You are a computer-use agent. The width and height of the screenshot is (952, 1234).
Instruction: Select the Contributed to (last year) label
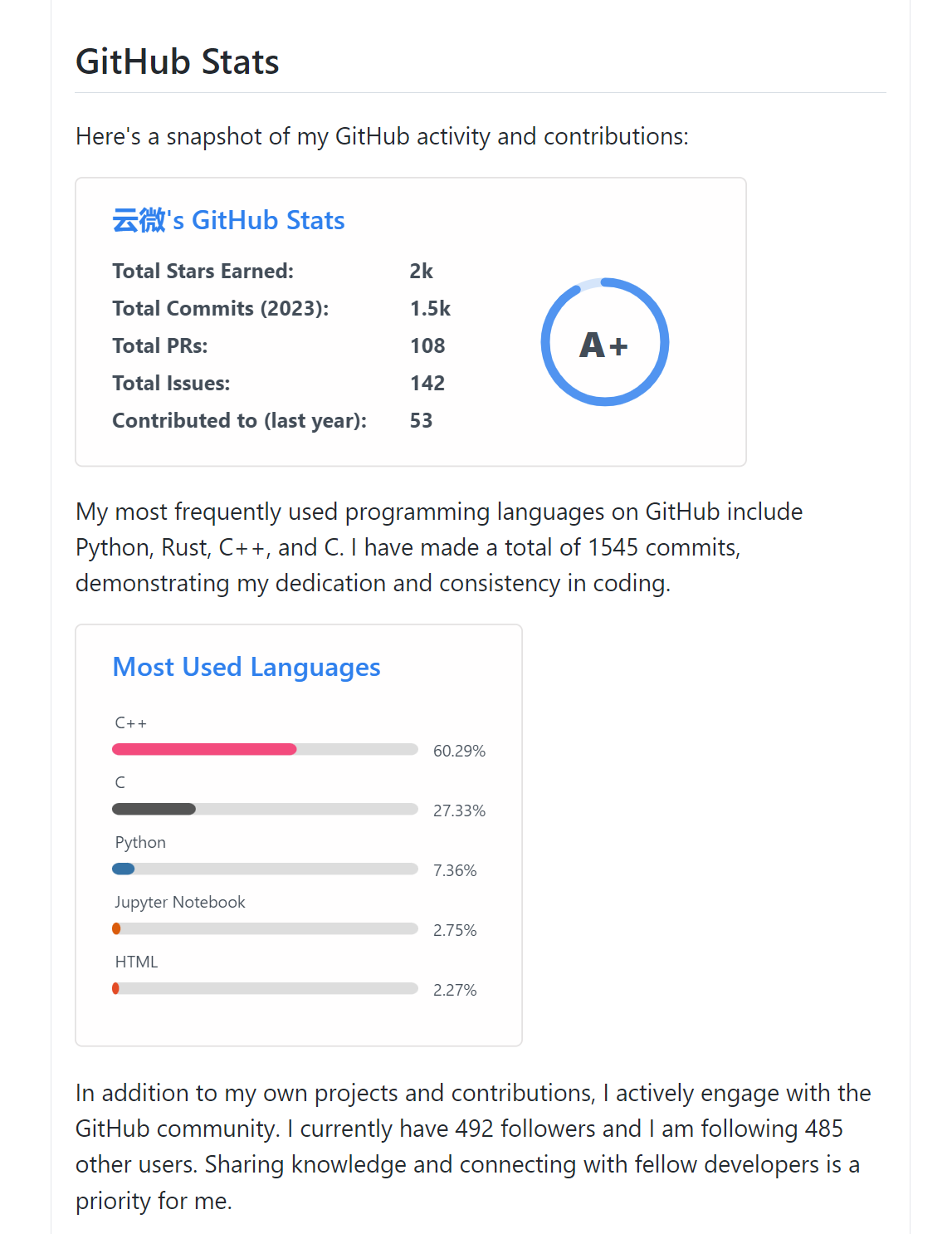coord(240,421)
